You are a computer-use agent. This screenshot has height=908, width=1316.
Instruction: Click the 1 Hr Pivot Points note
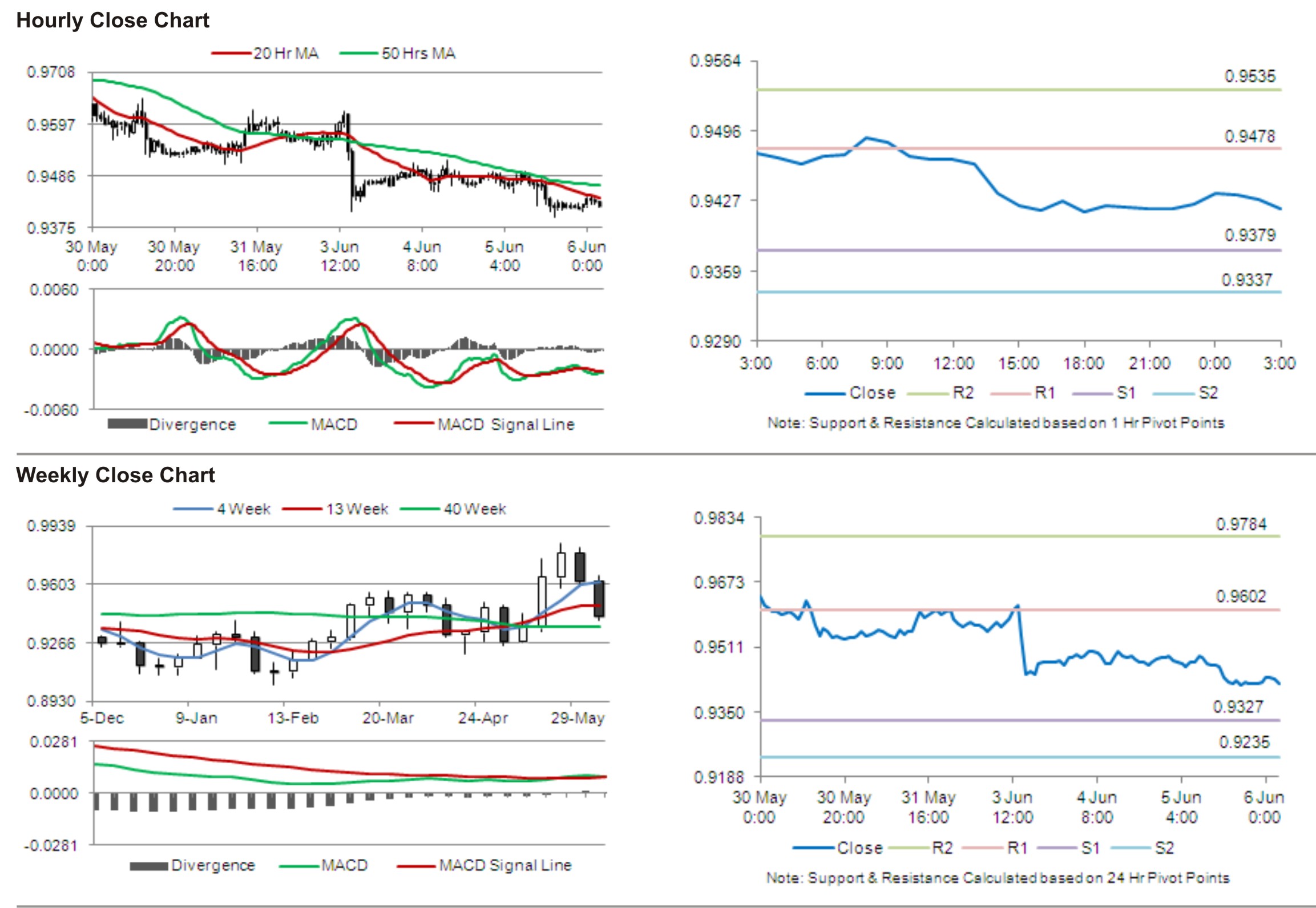(x=996, y=423)
